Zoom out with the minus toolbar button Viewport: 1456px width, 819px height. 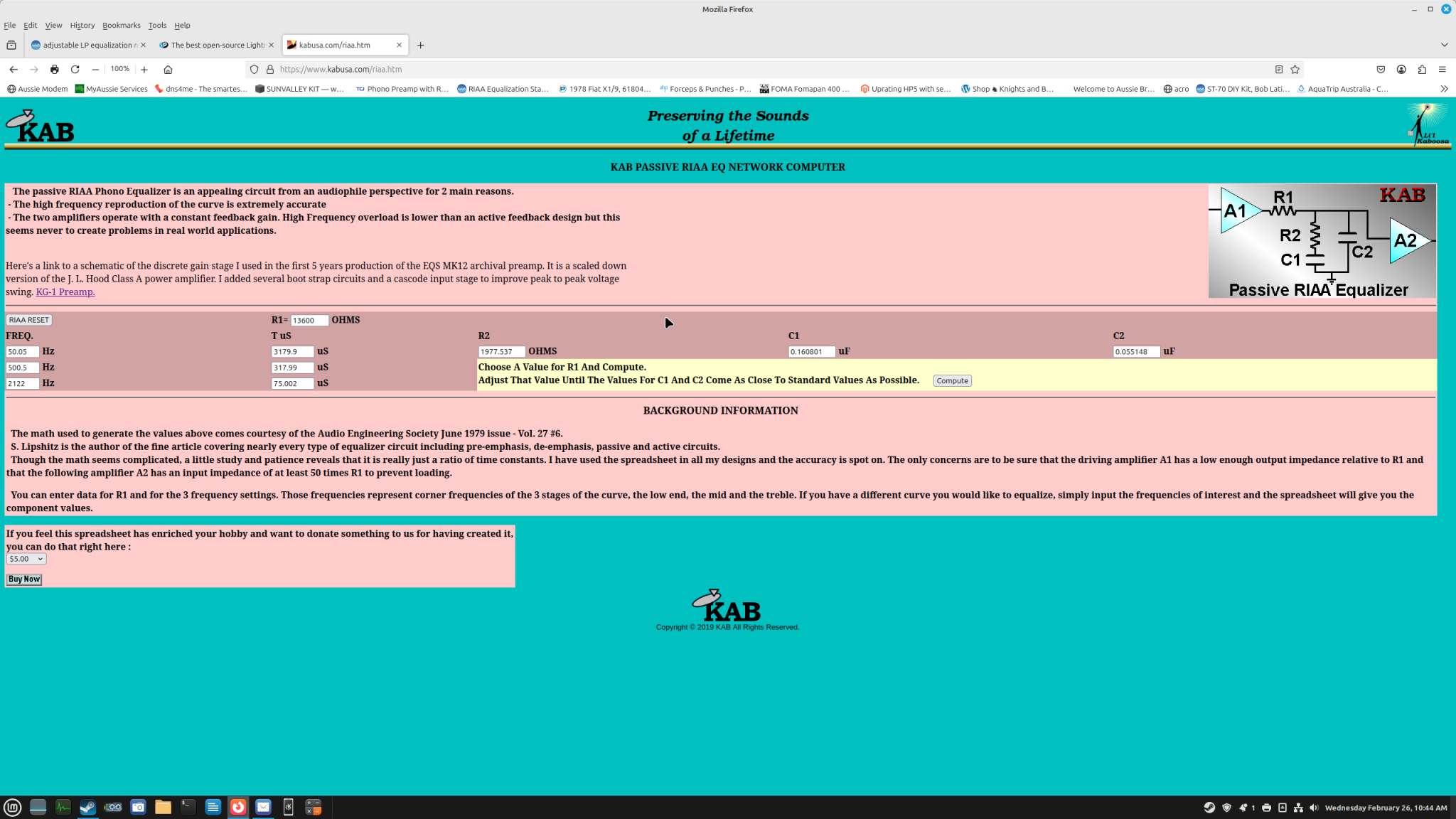click(95, 69)
